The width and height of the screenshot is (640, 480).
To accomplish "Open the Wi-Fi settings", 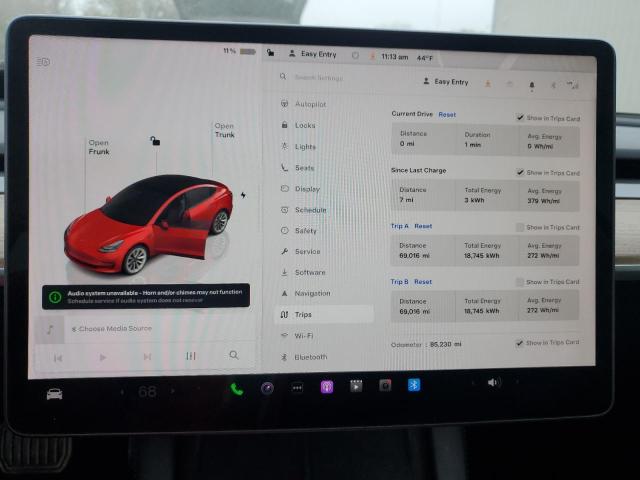I will coord(298,336).
